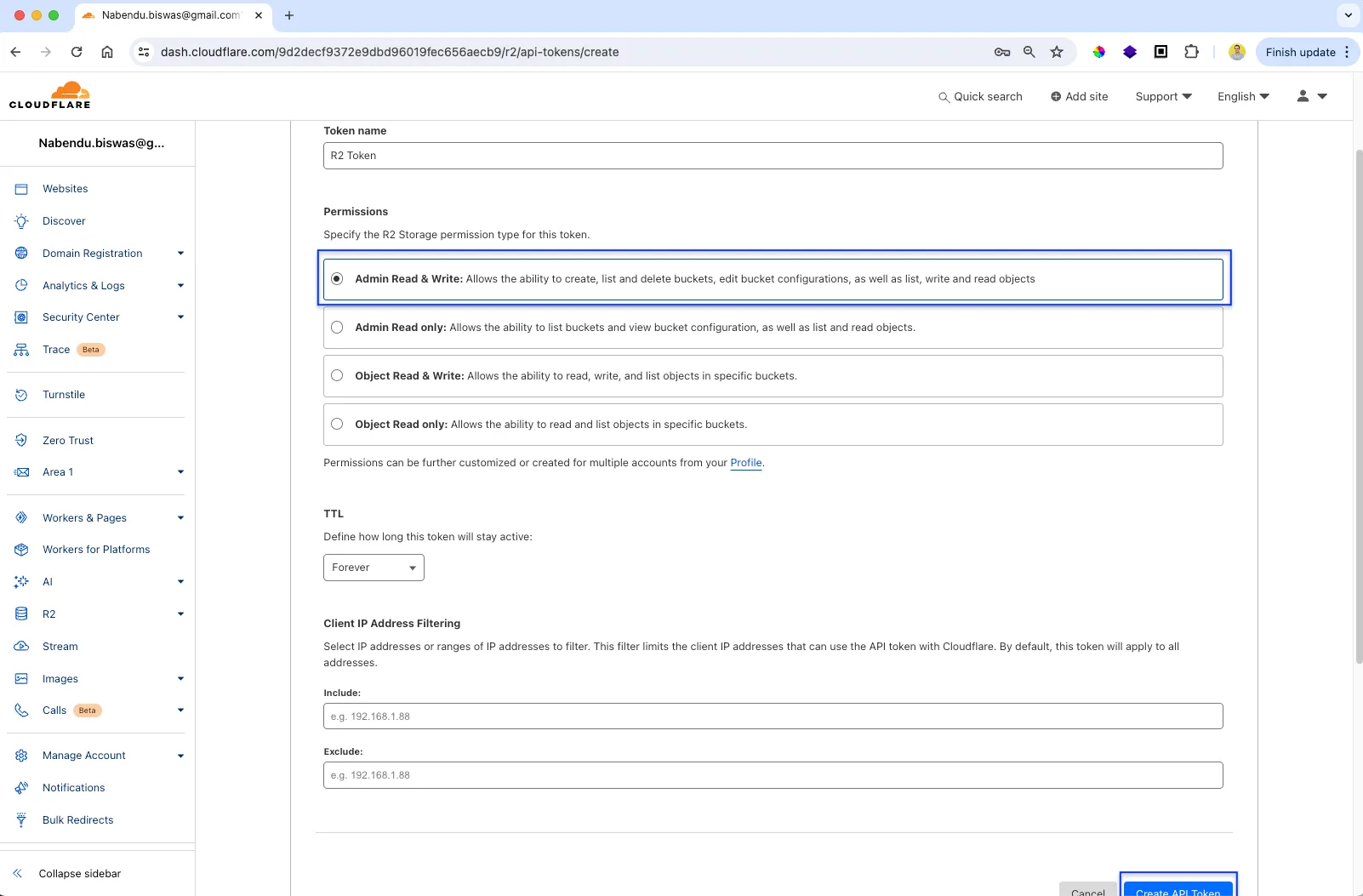Reload the page in browser toolbar
This screenshot has height=896, width=1363.
[77, 52]
